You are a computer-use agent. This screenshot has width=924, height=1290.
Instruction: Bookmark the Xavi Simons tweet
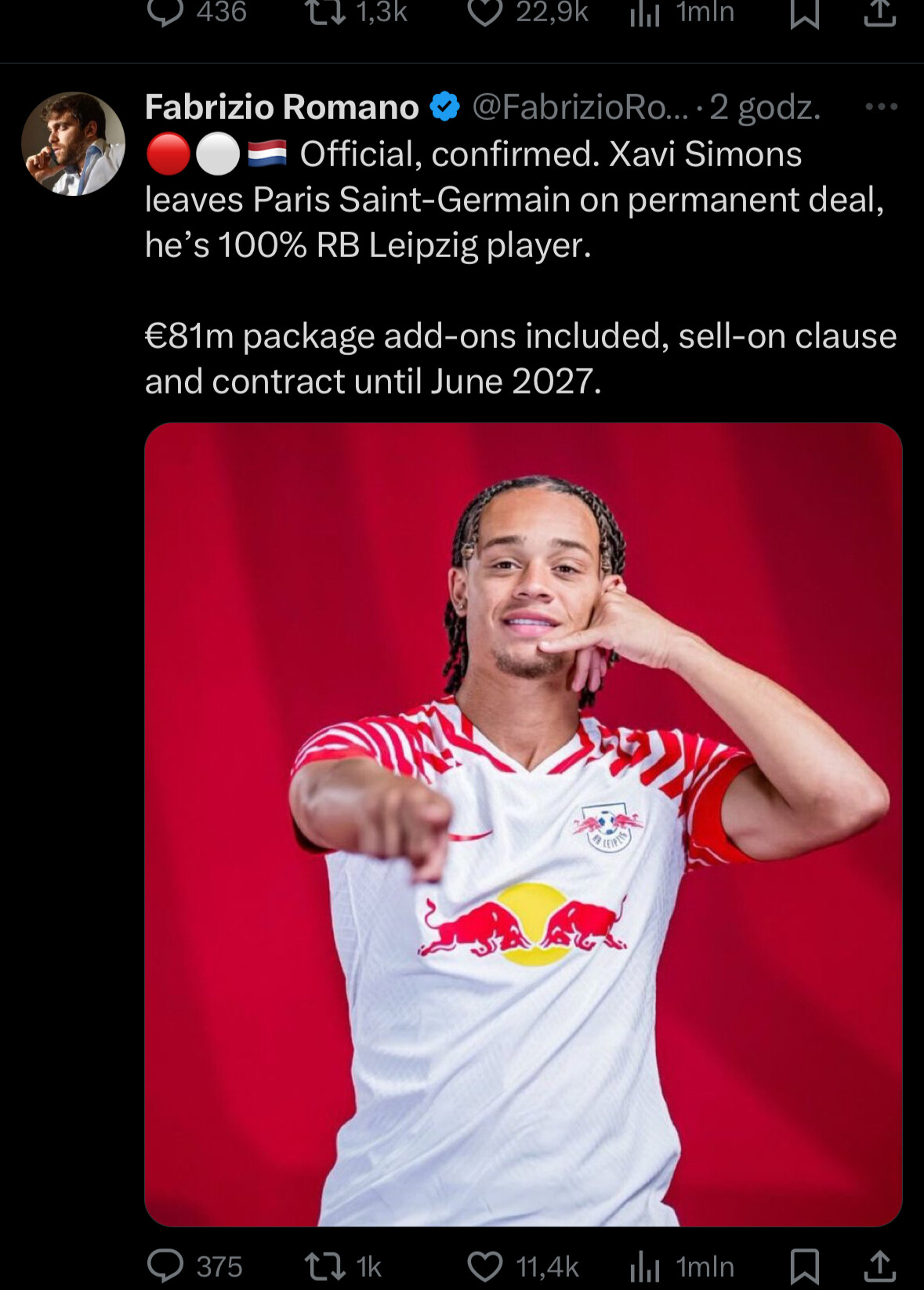805,1266
